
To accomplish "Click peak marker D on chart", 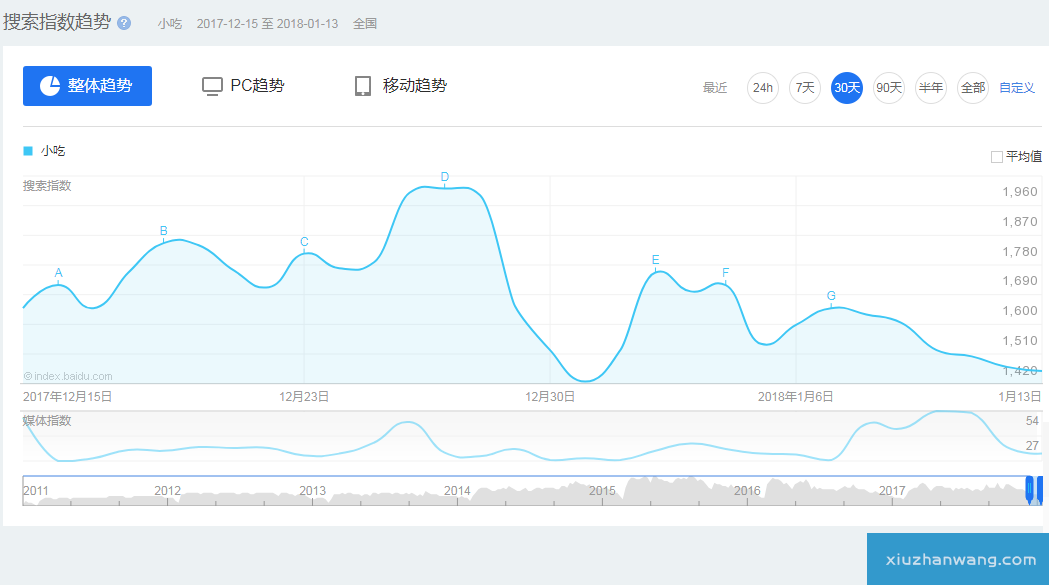I will click(x=445, y=178).
